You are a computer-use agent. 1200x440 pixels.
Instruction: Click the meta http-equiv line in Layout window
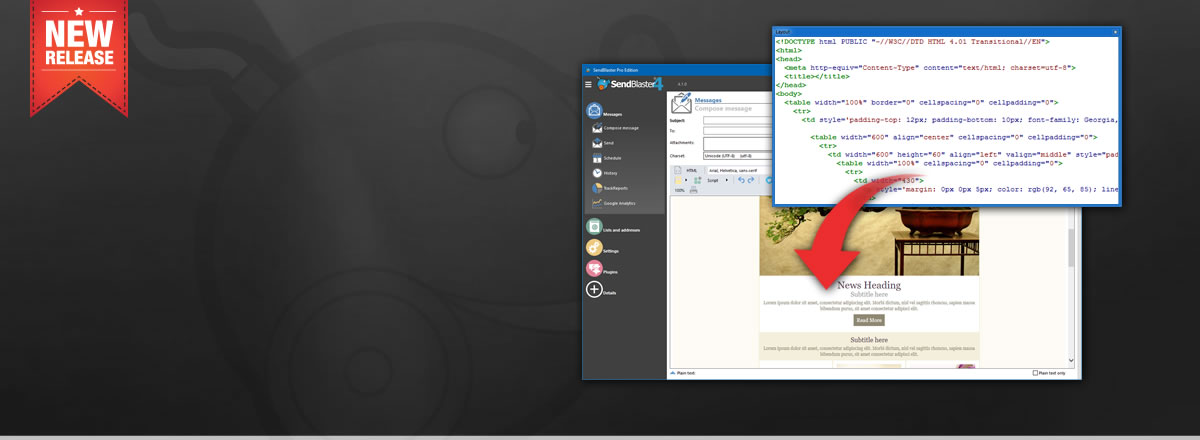tap(929, 67)
